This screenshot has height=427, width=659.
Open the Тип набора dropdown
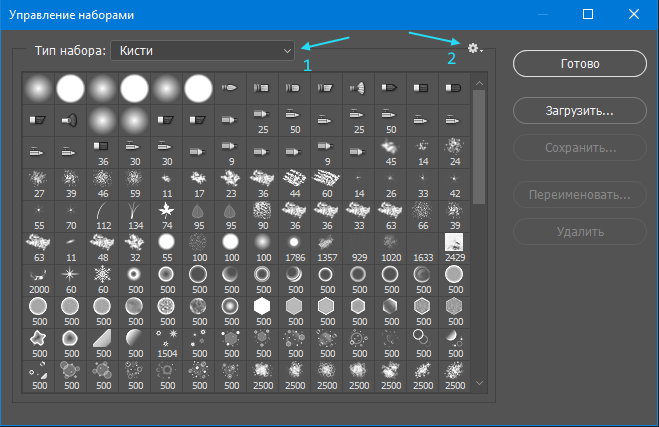(x=202, y=51)
